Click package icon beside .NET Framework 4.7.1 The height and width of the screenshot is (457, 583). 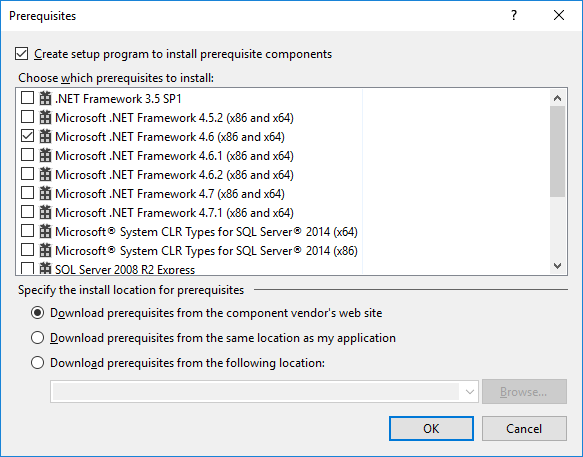click(x=45, y=212)
